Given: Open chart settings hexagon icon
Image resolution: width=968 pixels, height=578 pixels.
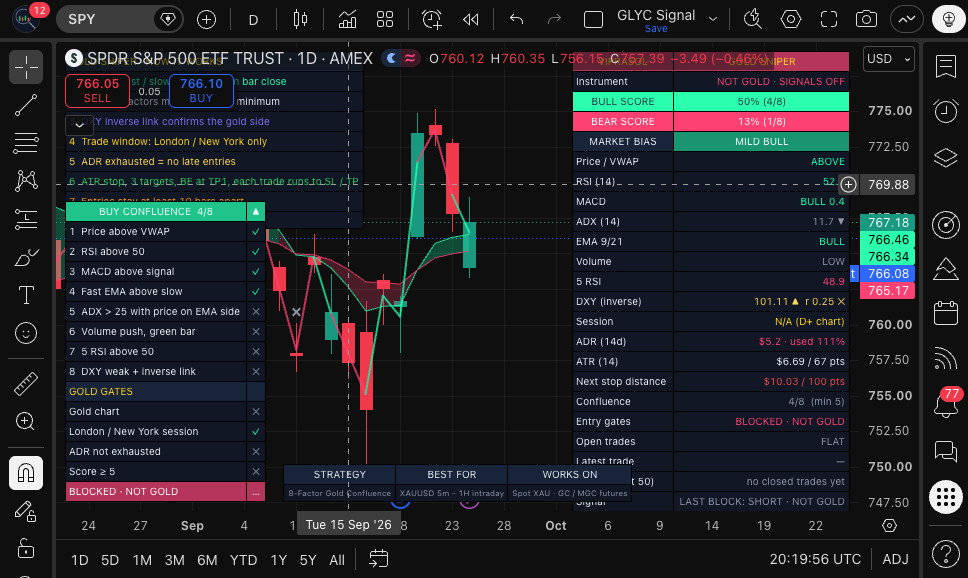Looking at the screenshot, I should (x=791, y=20).
